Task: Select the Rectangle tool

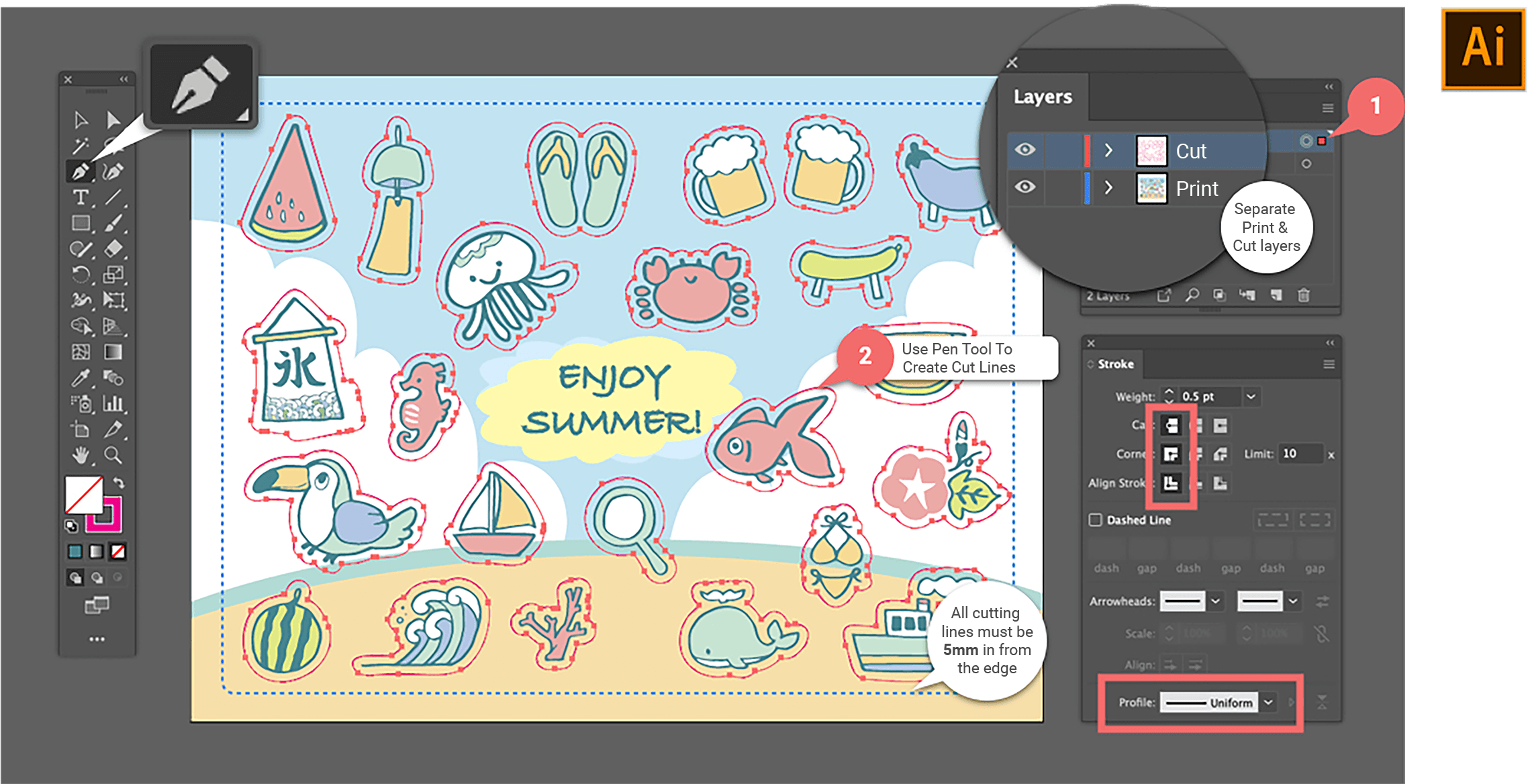Action: tap(81, 222)
